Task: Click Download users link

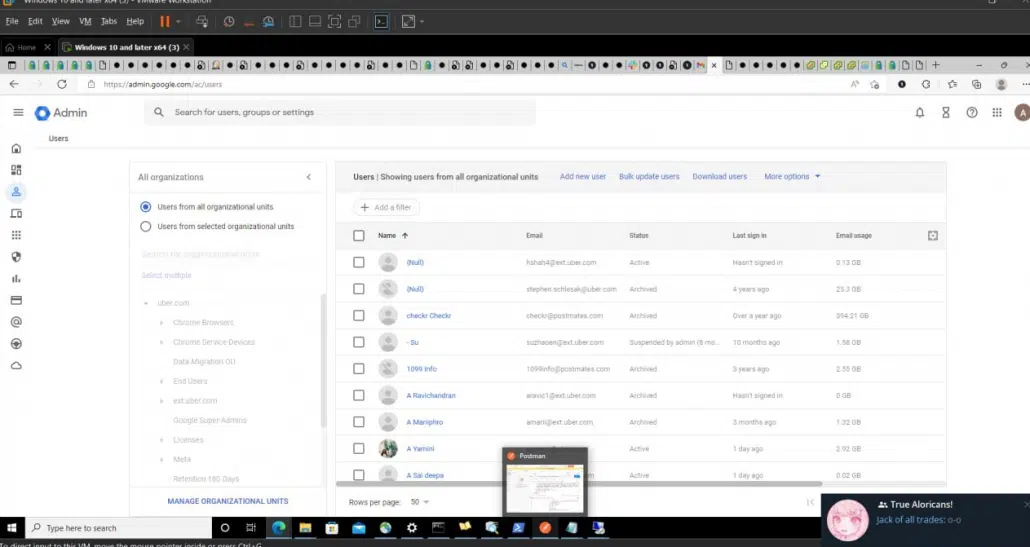Action: [x=719, y=177]
